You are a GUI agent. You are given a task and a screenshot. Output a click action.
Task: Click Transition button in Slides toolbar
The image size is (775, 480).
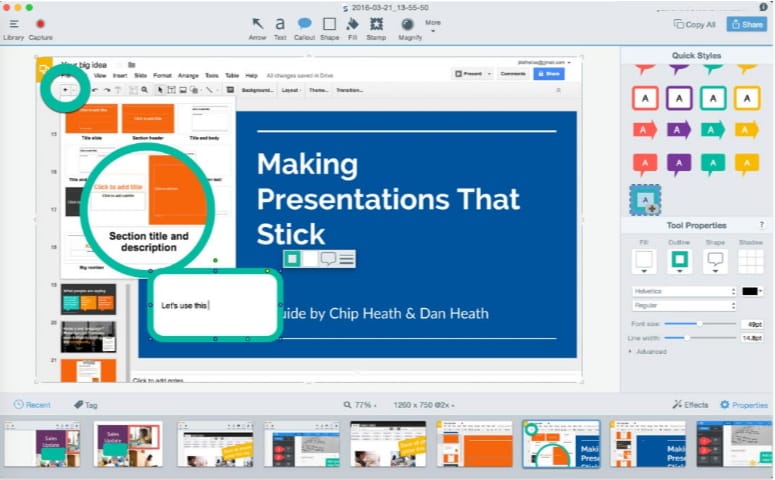[x=349, y=90]
